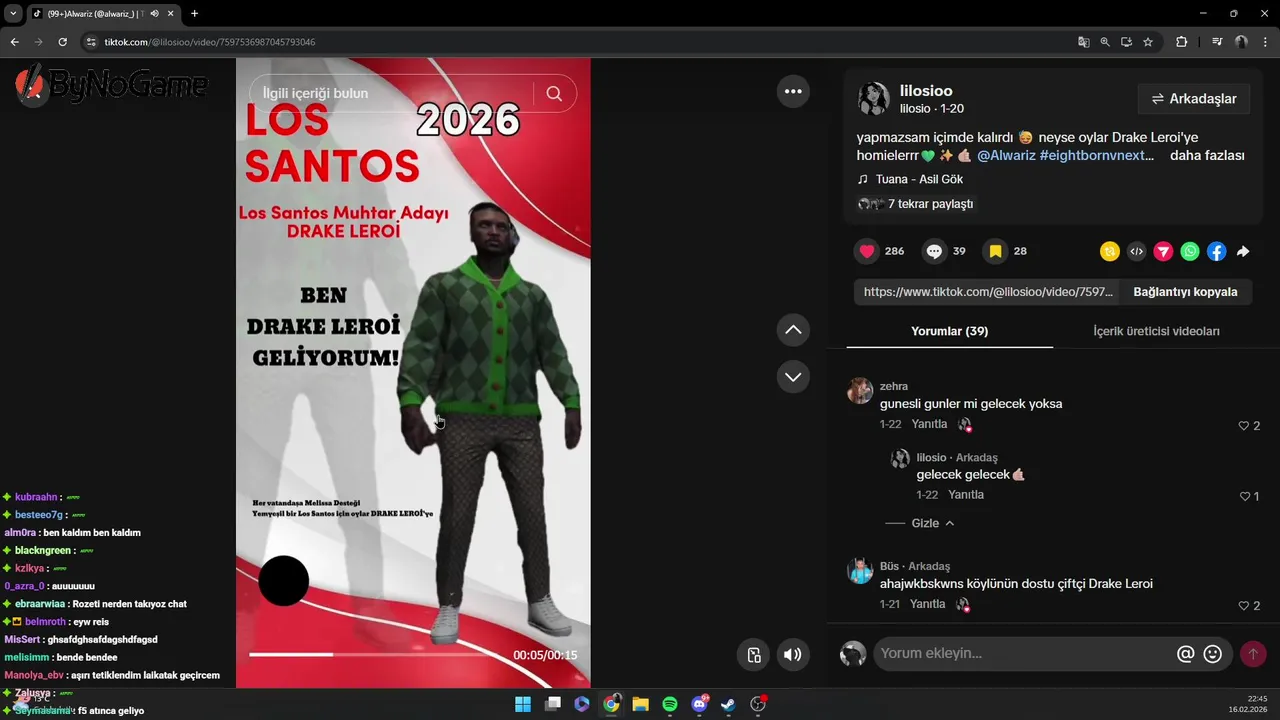This screenshot has width=1280, height=720.
Task: Open the tab search dropdown arrow
Action: click(13, 14)
